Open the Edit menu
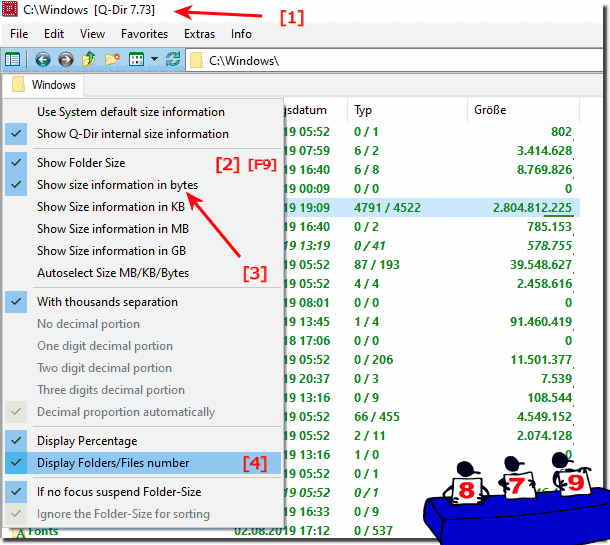The width and height of the screenshot is (610, 545). tap(54, 34)
